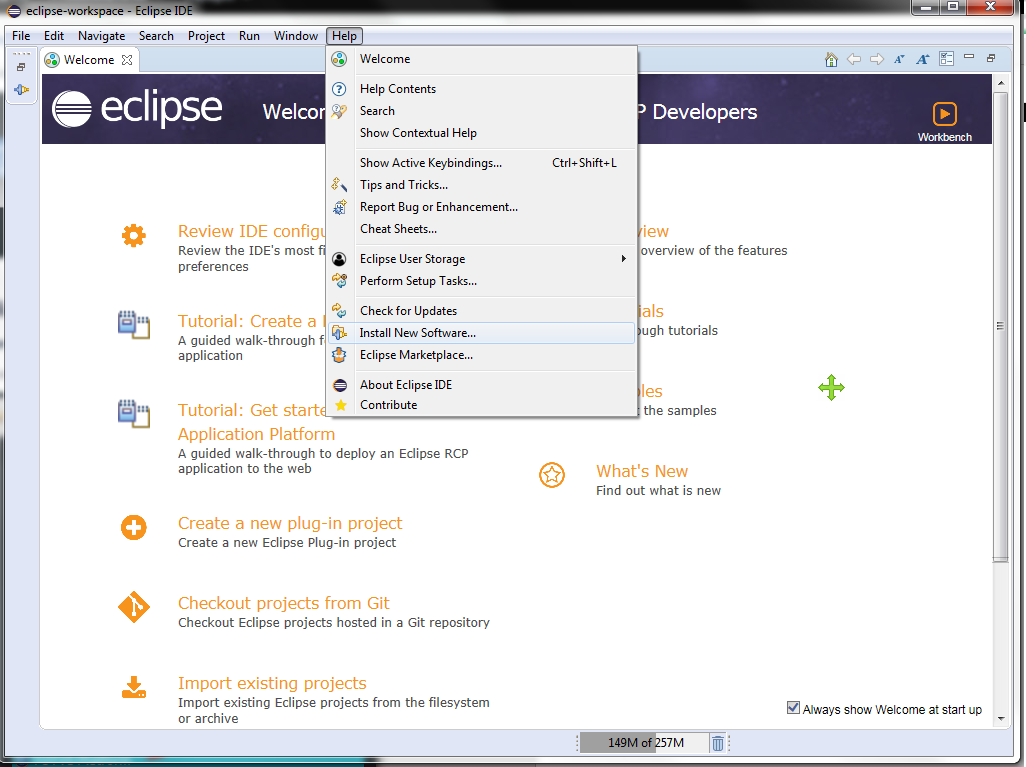
Task: Open the Search menu in menu bar
Action: [x=156, y=36]
